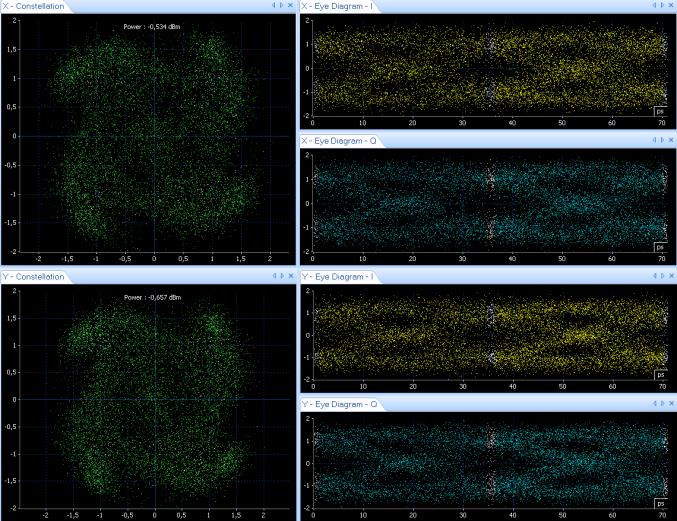This screenshot has width=677, height=521.
Task: Click right tab-scroll arrow in X - Eye Diagram - I panel
Action: [663, 5]
